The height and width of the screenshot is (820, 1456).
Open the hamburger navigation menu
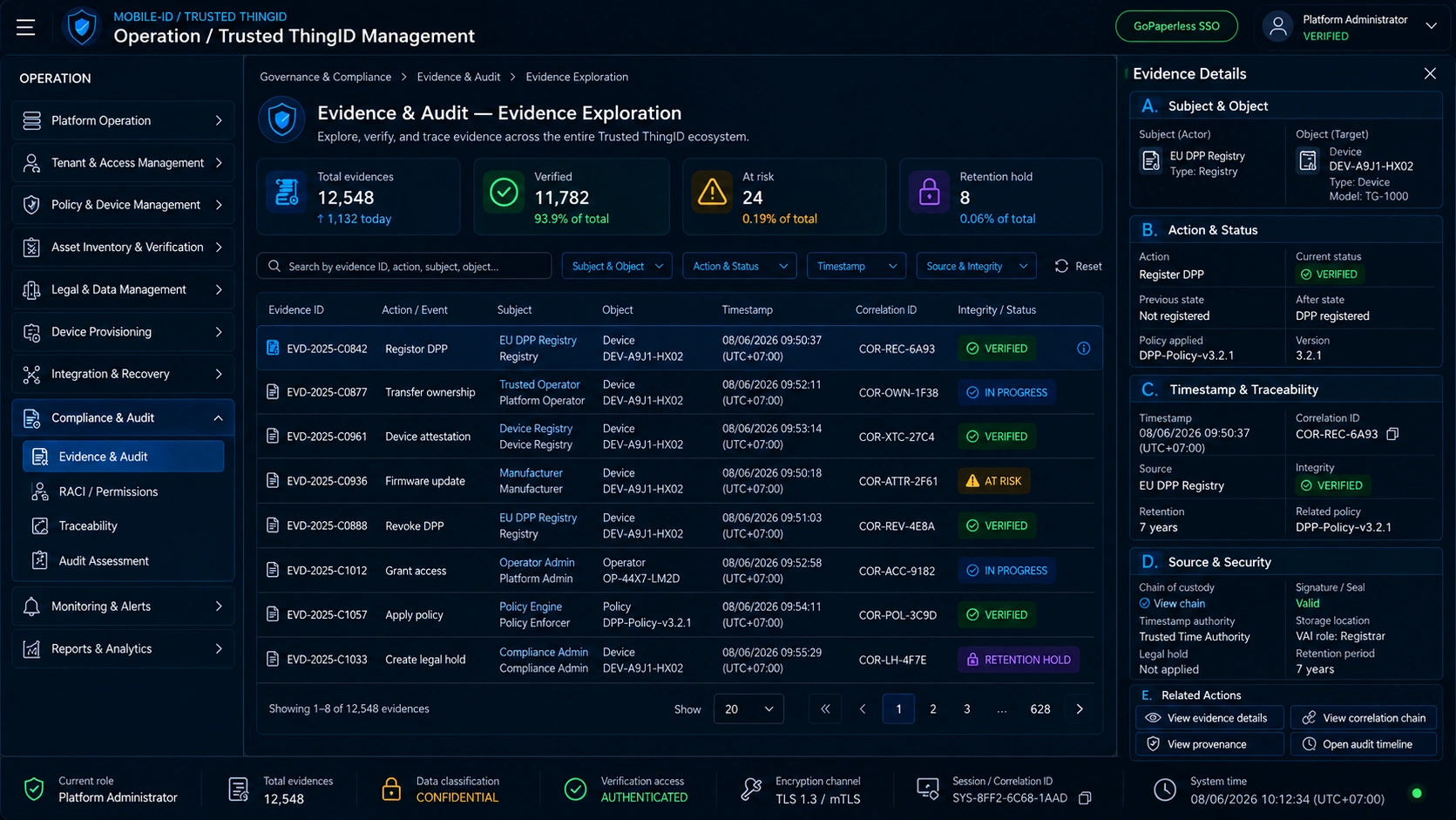[x=25, y=27]
